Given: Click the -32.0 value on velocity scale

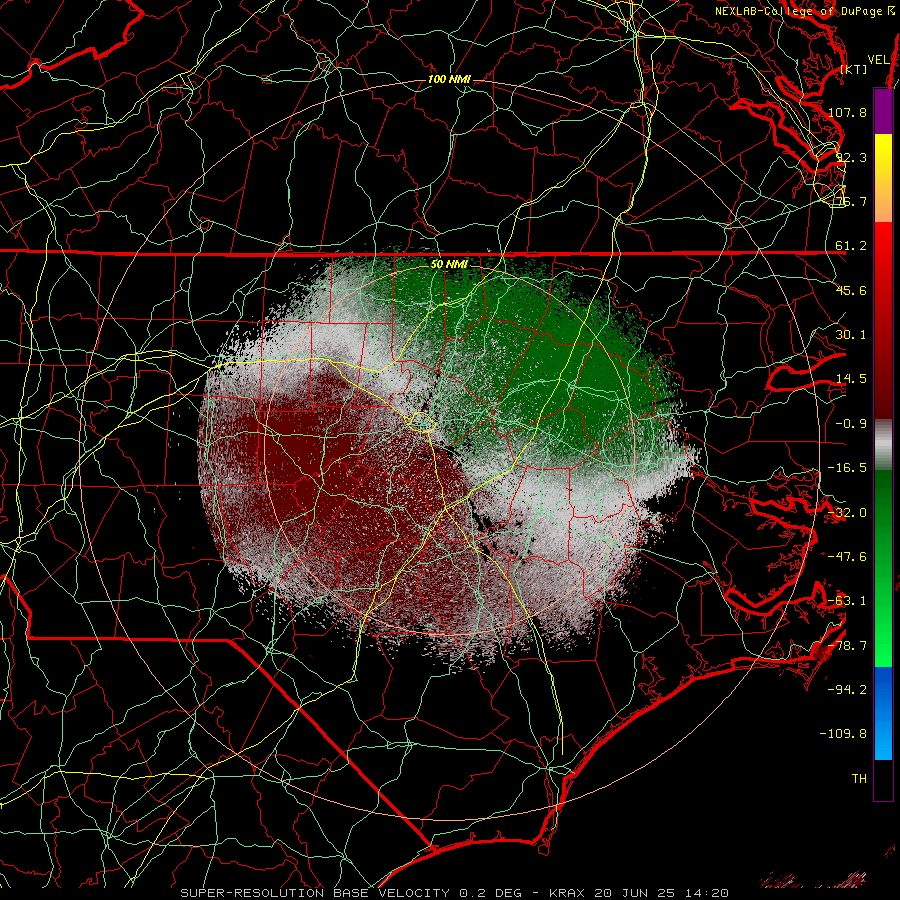Looking at the screenshot, I should click(847, 513).
